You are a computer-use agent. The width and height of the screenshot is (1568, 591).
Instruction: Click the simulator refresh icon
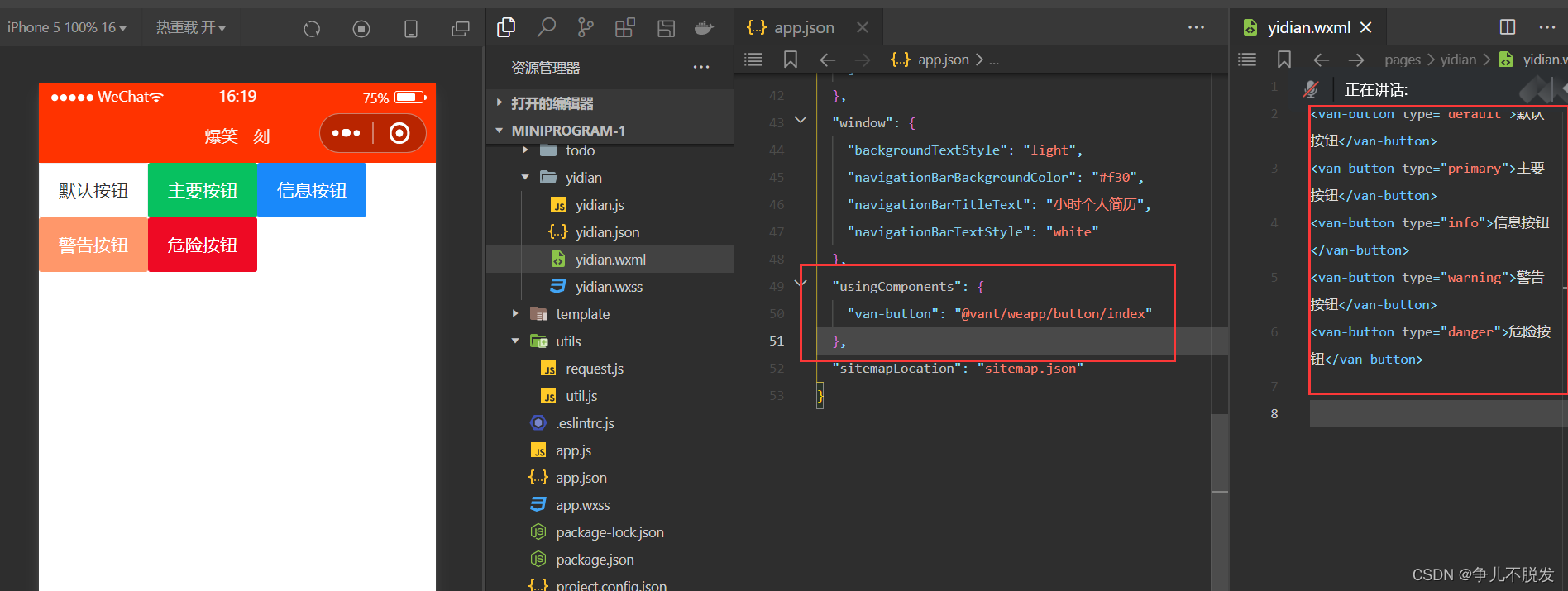tap(312, 29)
